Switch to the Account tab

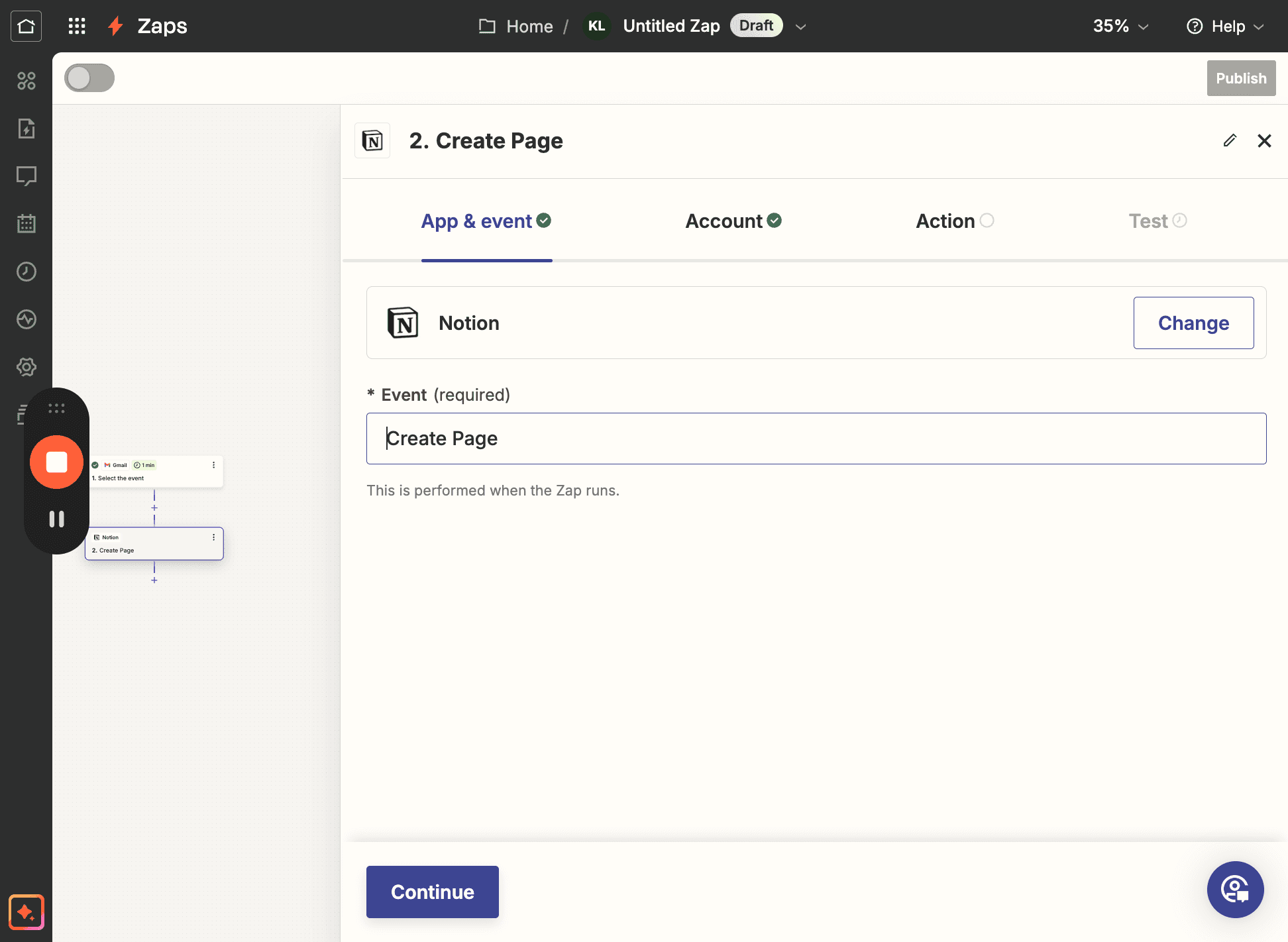(733, 221)
